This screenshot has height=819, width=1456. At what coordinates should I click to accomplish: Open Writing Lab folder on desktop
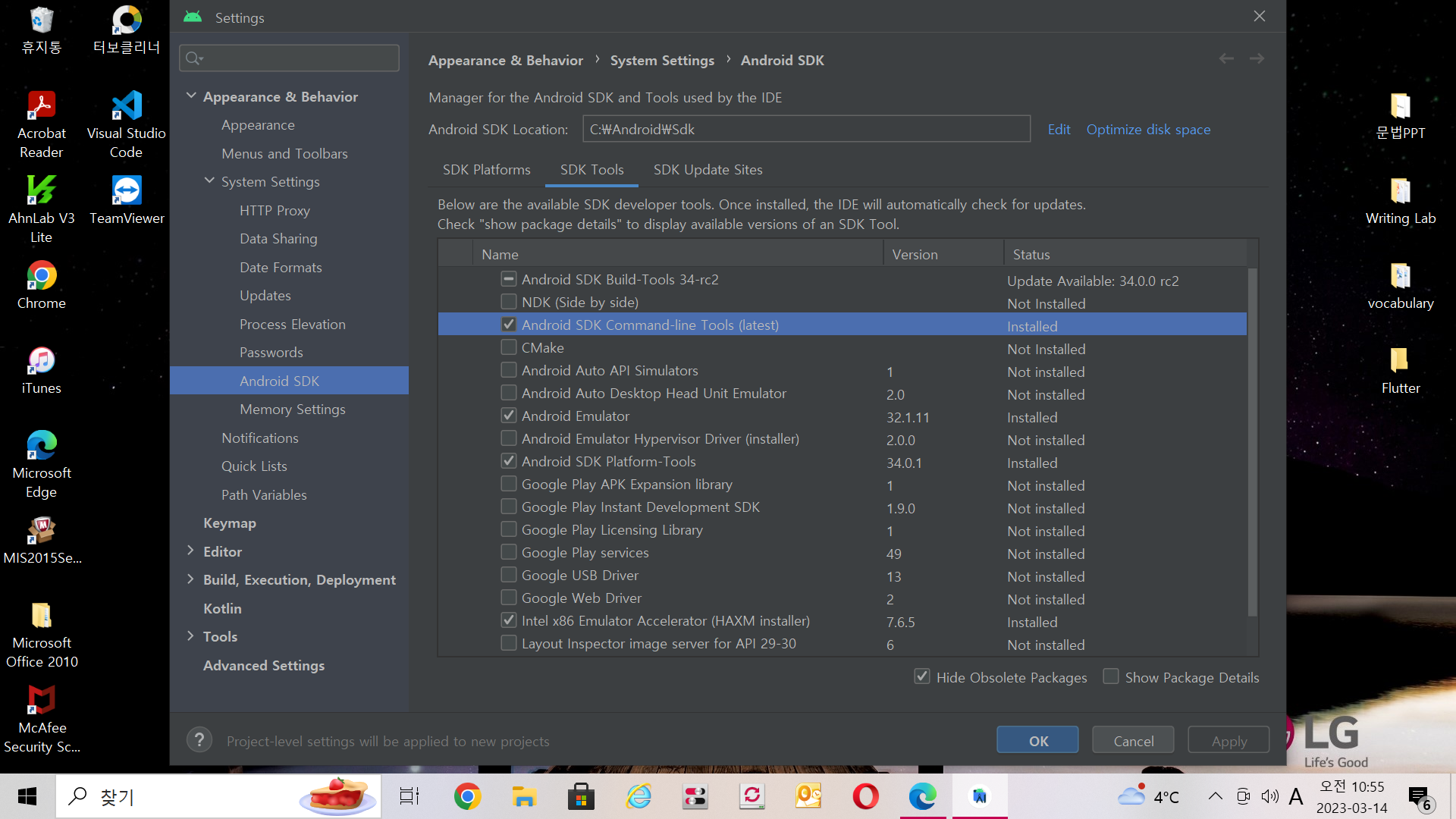coord(1401,201)
